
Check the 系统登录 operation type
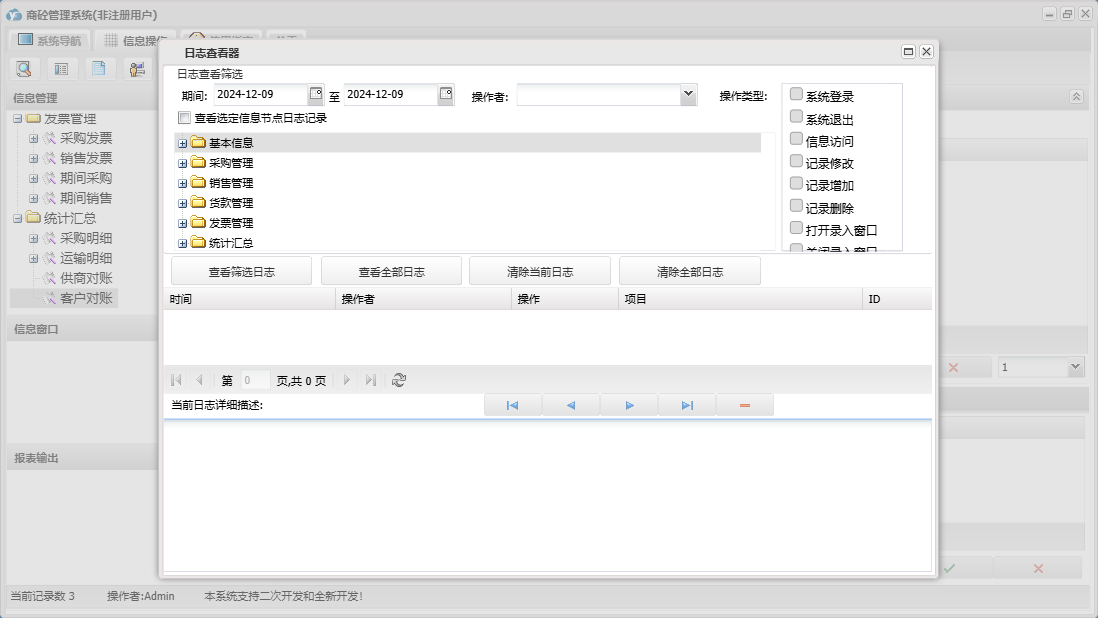[x=796, y=95]
